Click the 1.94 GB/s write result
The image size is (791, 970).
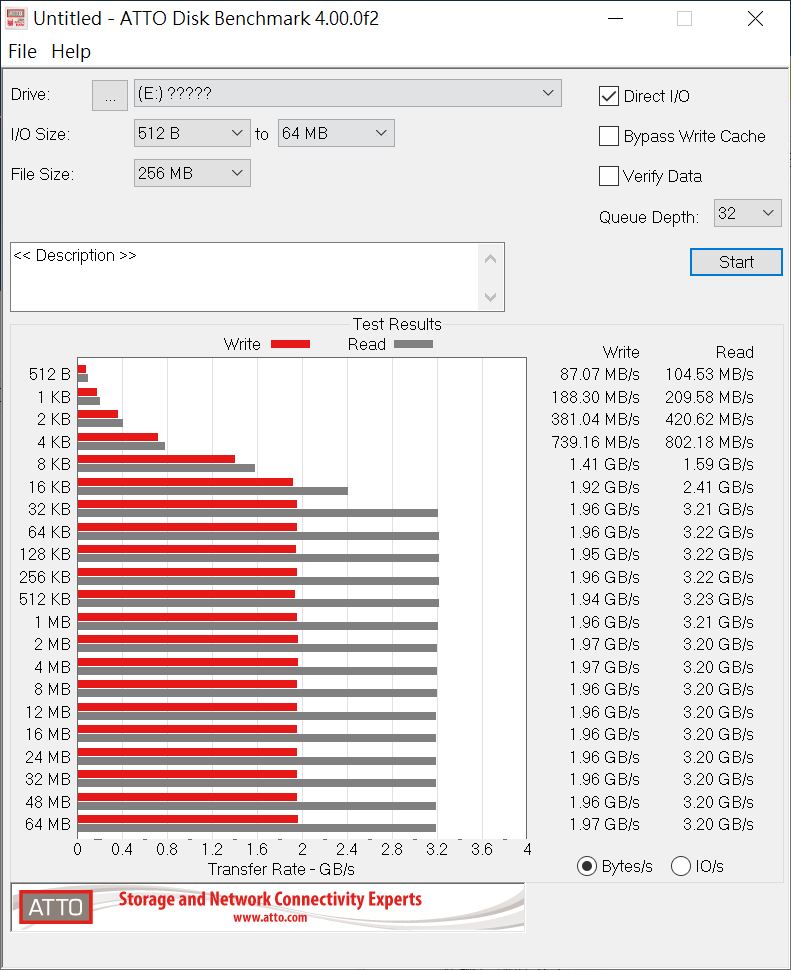point(604,599)
